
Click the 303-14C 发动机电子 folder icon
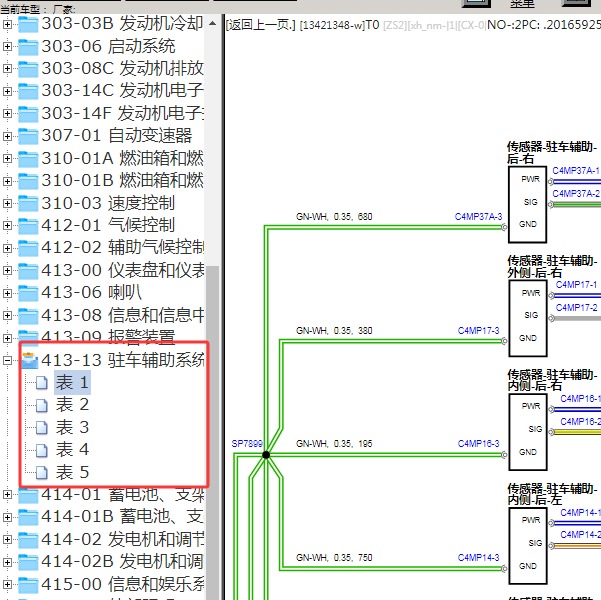(28, 91)
